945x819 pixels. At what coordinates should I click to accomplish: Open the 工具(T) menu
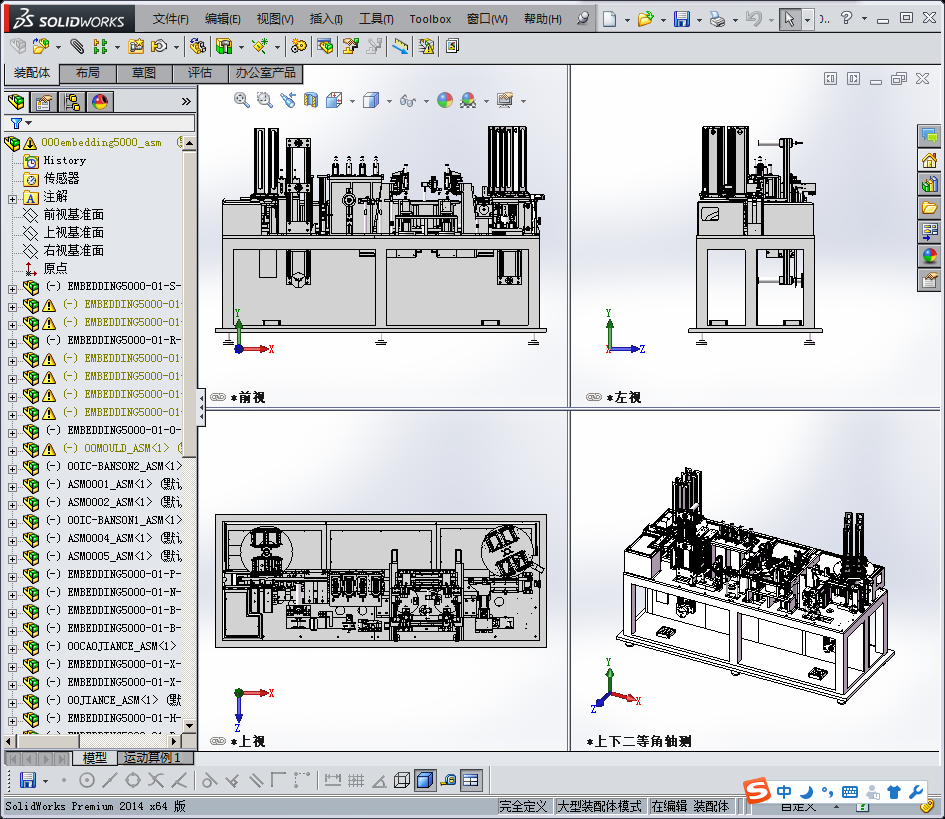tap(376, 19)
